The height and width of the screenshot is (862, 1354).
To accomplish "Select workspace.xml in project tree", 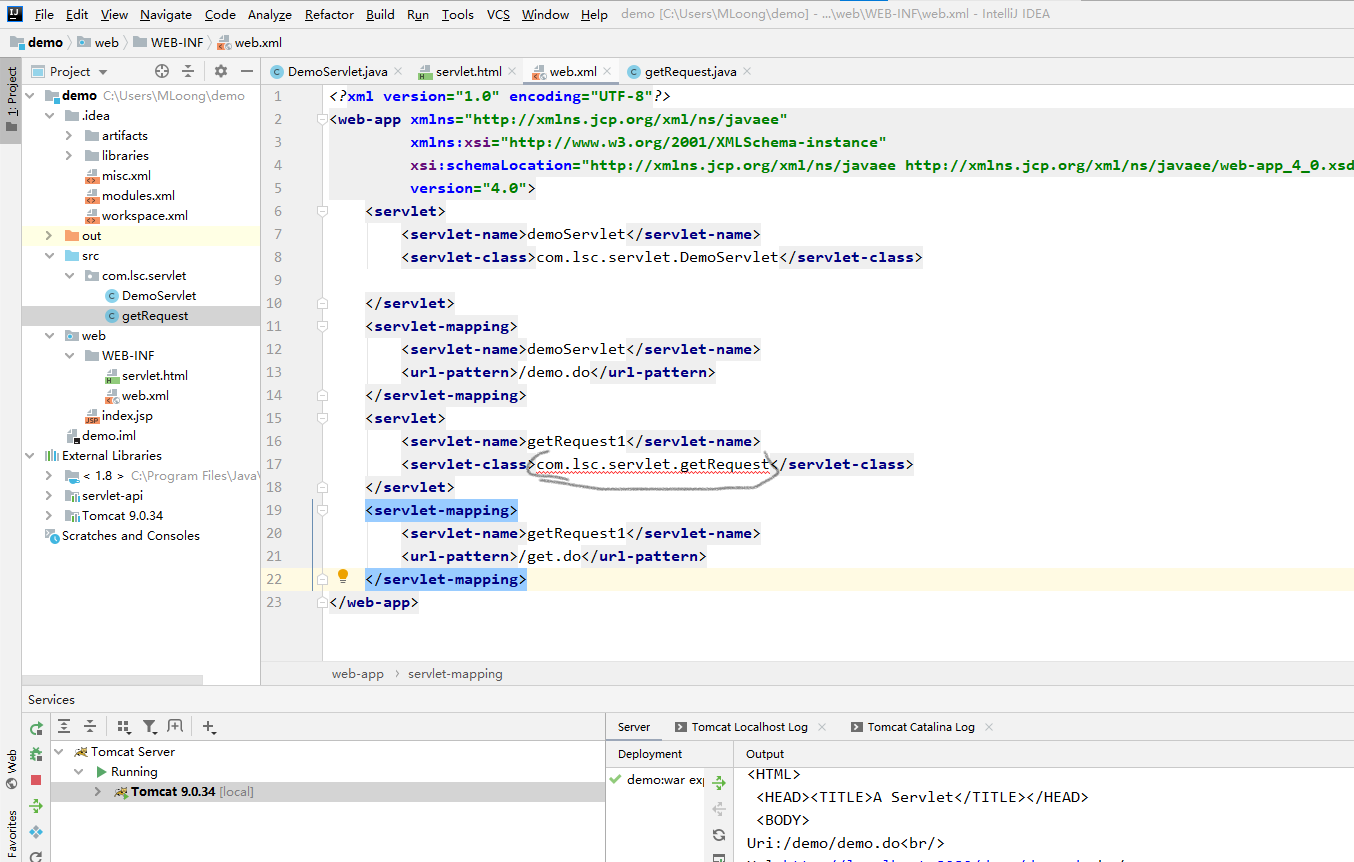I will [135, 216].
